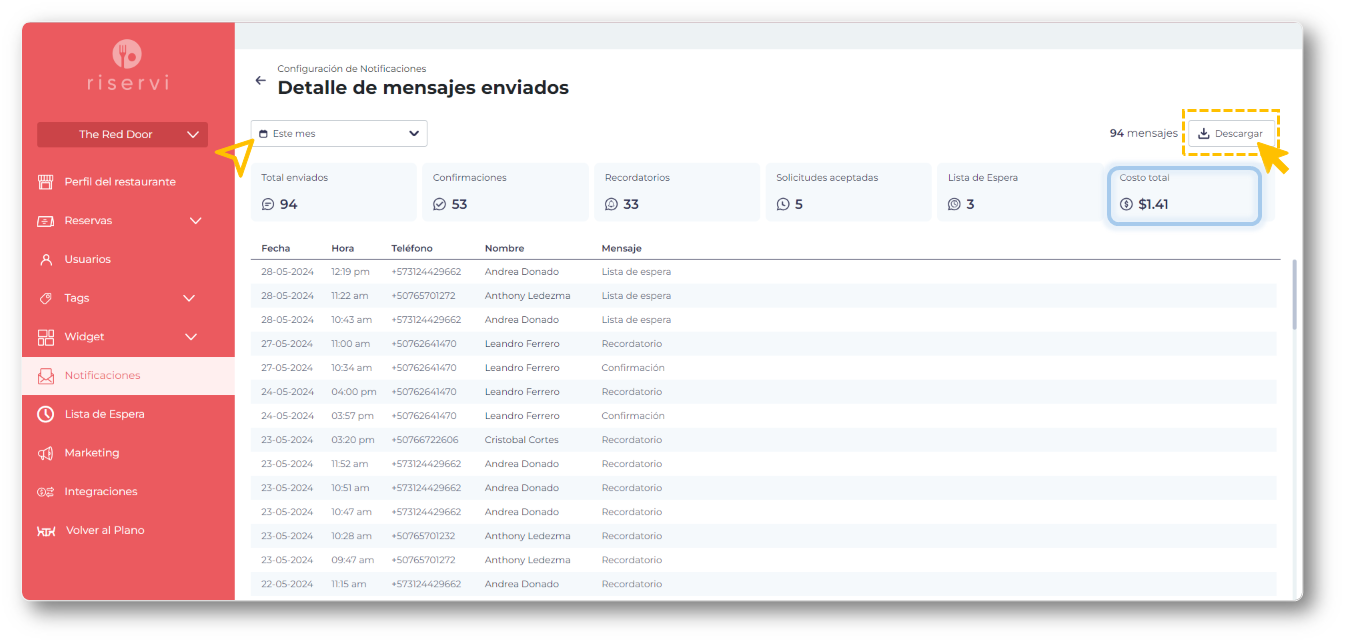
Task: Click the Descargar button
Action: tap(1231, 133)
